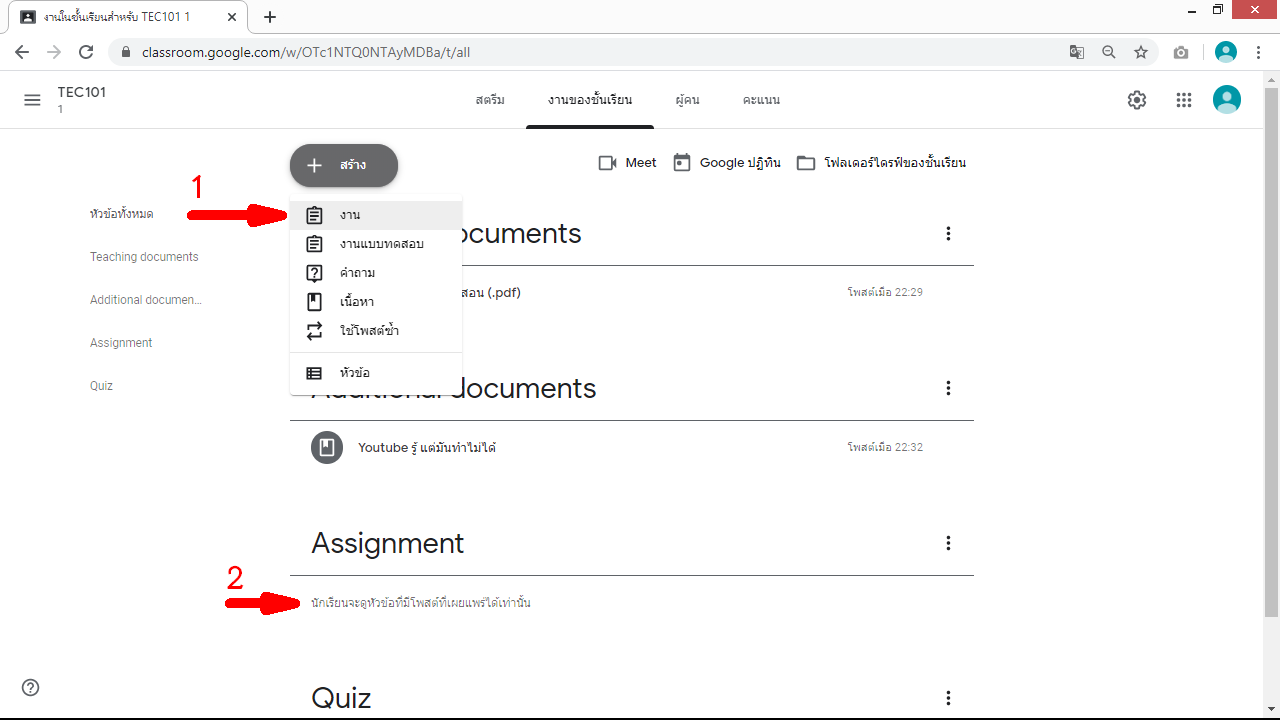1280x720 pixels.
Task: Click the help question mark icon
Action: tap(31, 687)
